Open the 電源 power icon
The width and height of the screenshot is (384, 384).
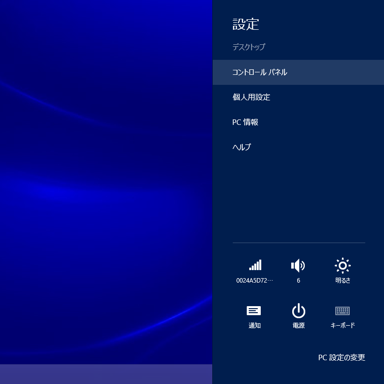pyautogui.click(x=298, y=311)
